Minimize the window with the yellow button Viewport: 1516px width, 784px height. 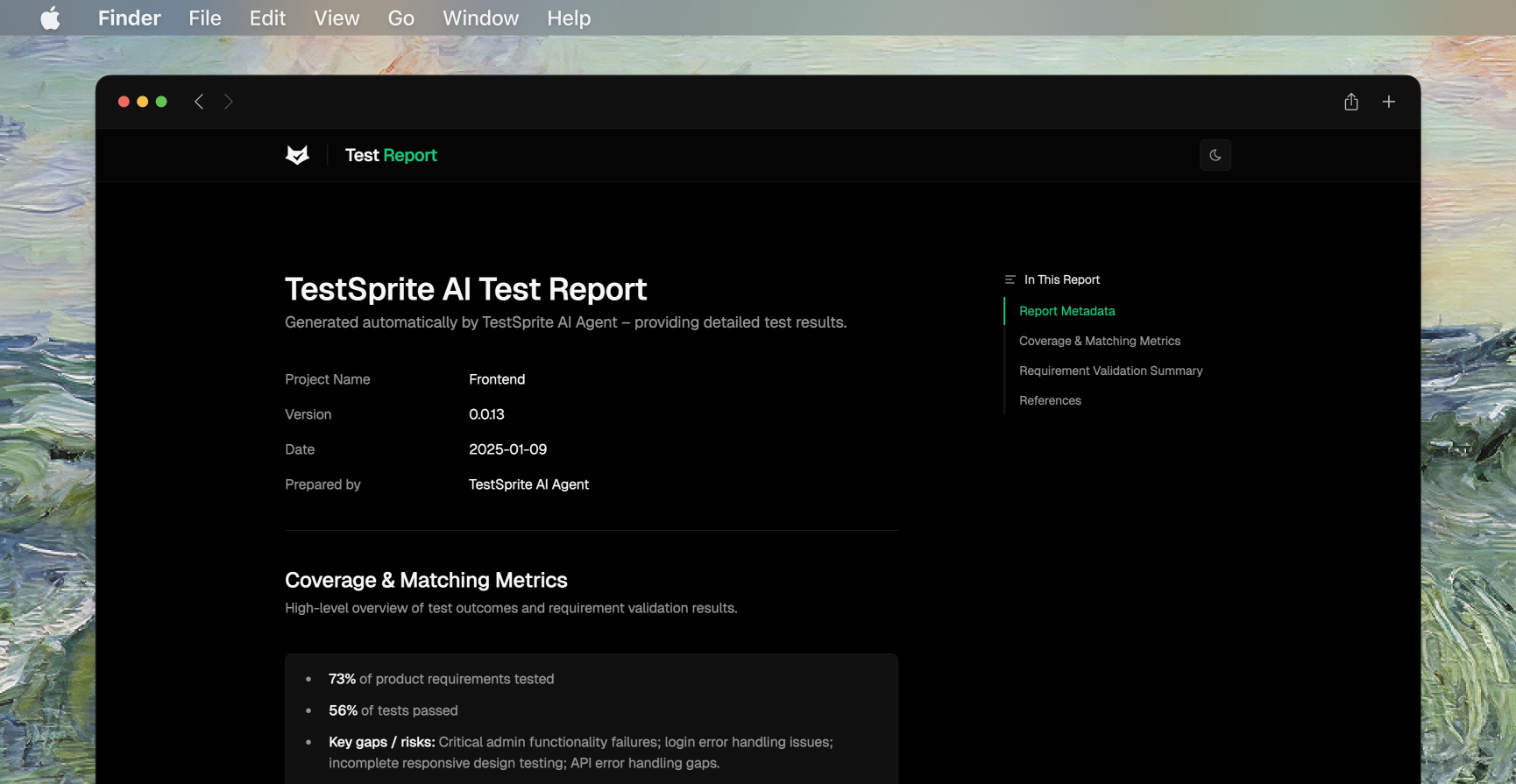click(143, 102)
